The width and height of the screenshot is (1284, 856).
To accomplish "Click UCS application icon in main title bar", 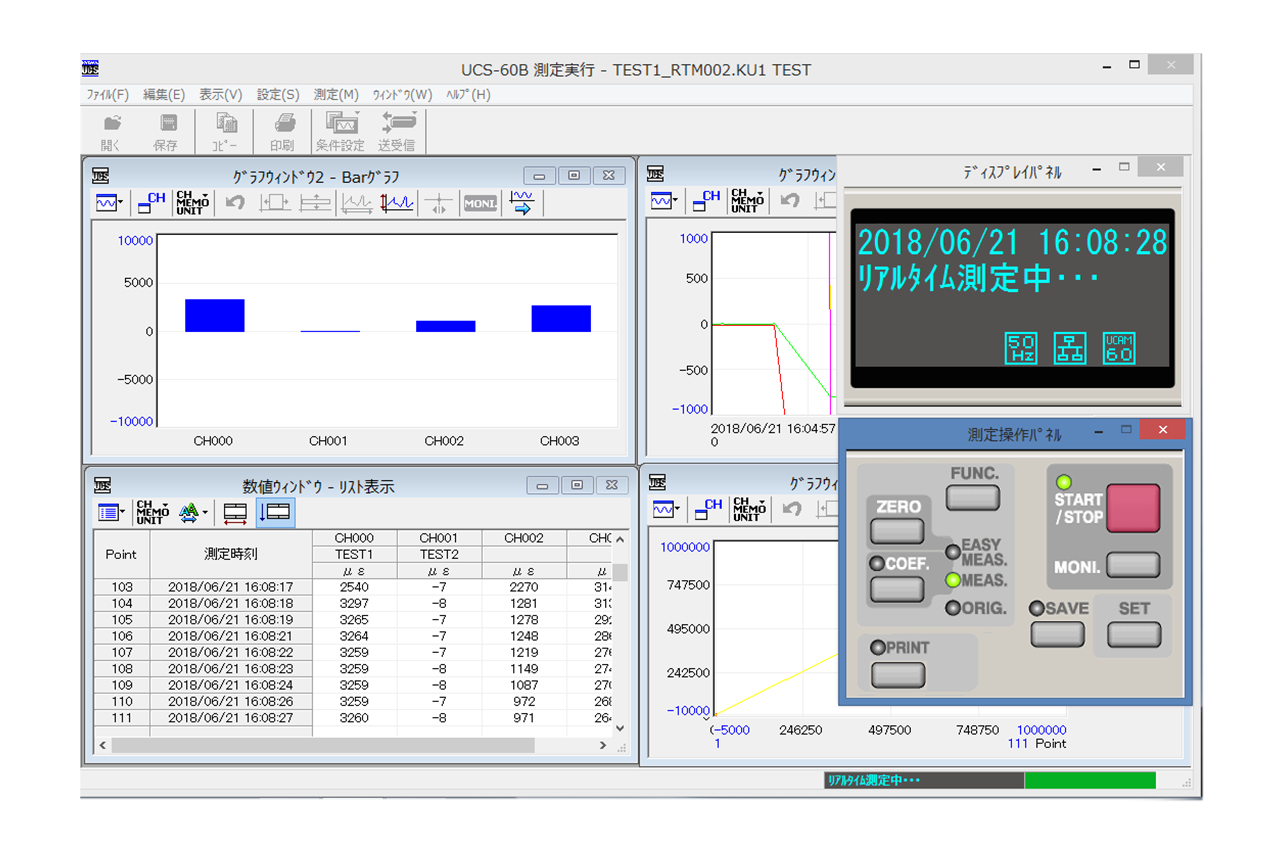I will [90, 69].
